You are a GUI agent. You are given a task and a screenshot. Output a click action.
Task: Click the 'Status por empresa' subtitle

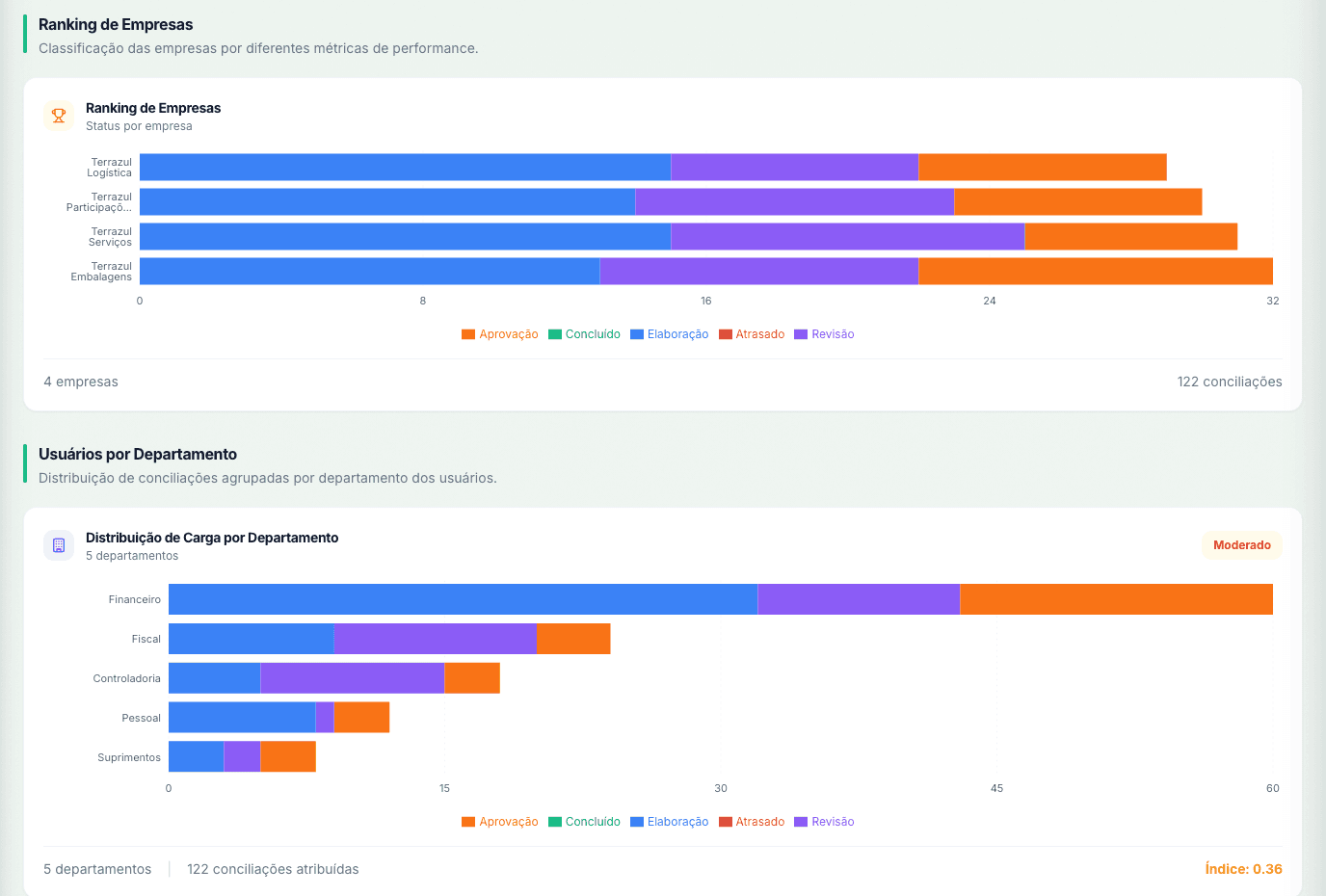pos(139,126)
